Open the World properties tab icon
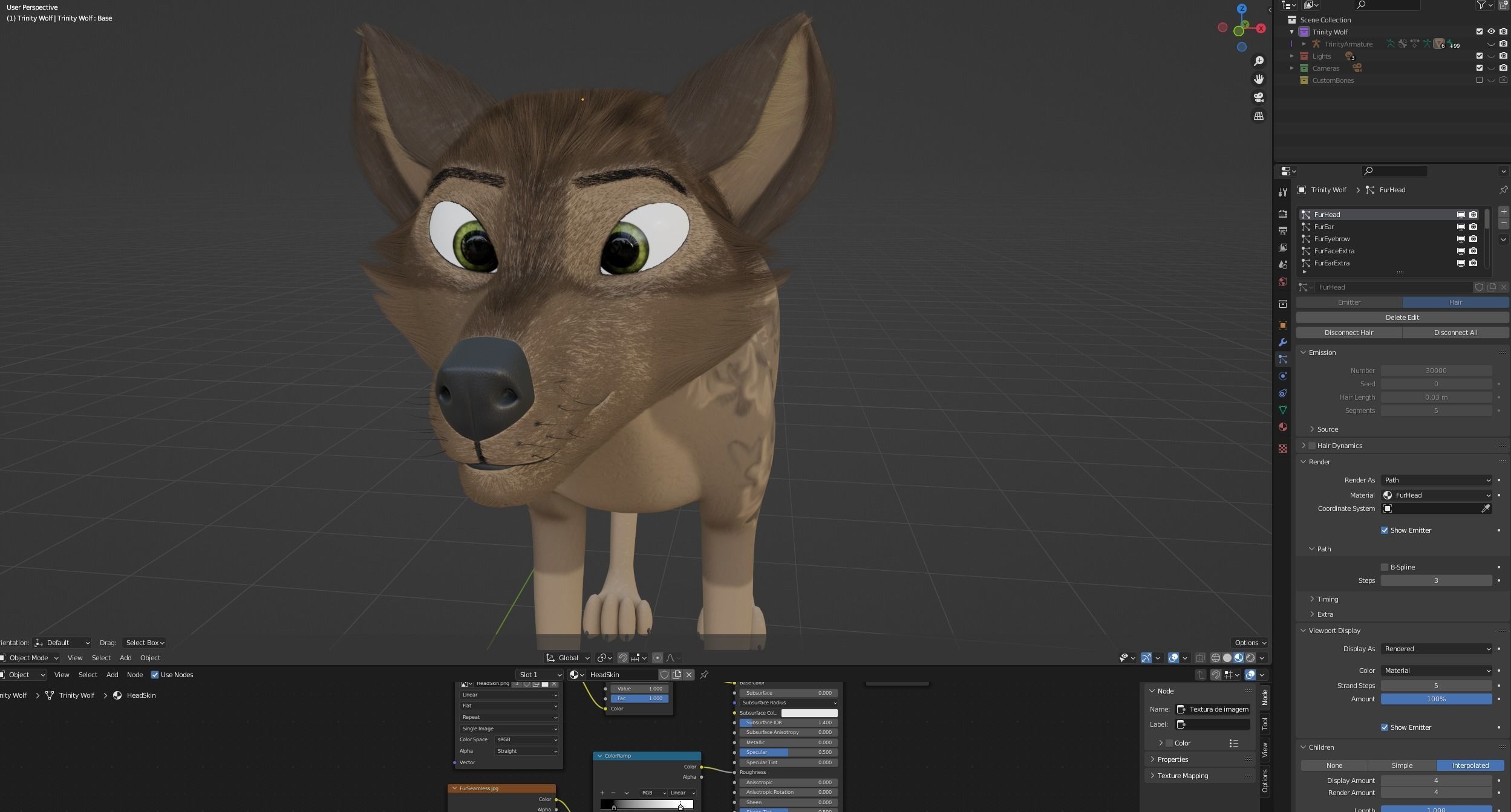Viewport: 1511px width, 812px height. [1282, 282]
